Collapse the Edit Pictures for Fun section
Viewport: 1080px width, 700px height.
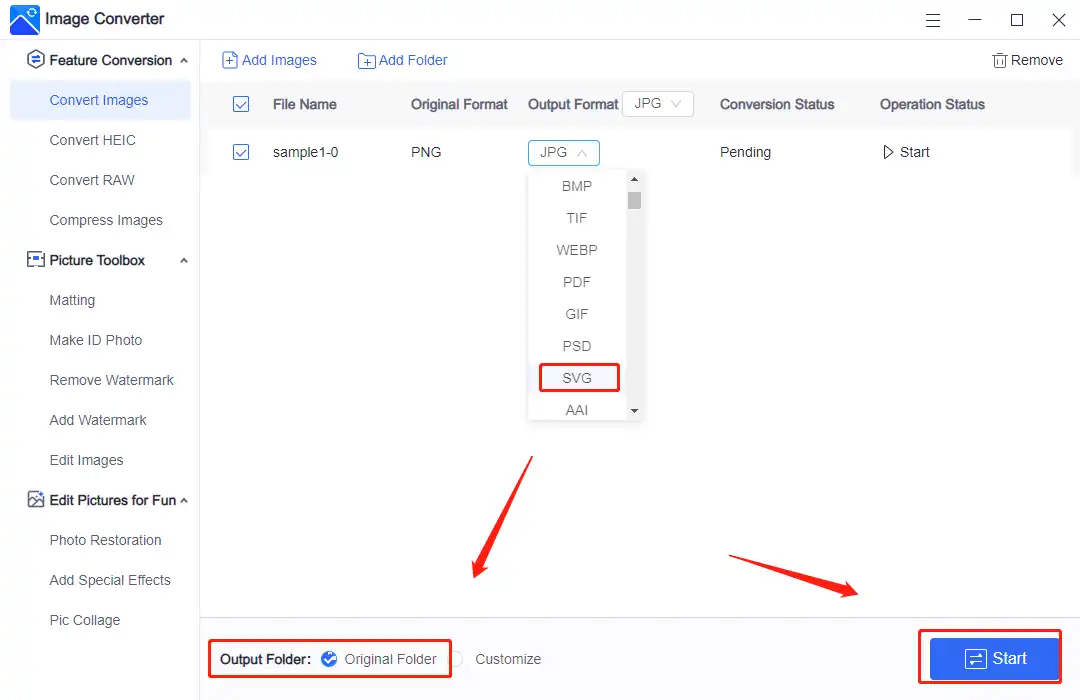(184, 500)
